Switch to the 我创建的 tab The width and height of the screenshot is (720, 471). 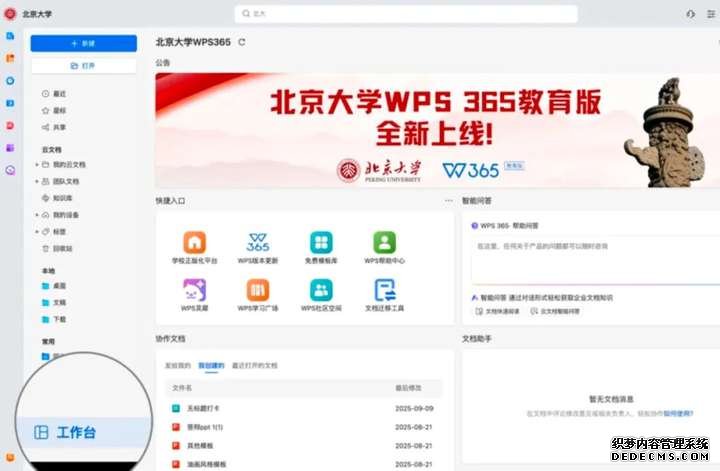[211, 365]
